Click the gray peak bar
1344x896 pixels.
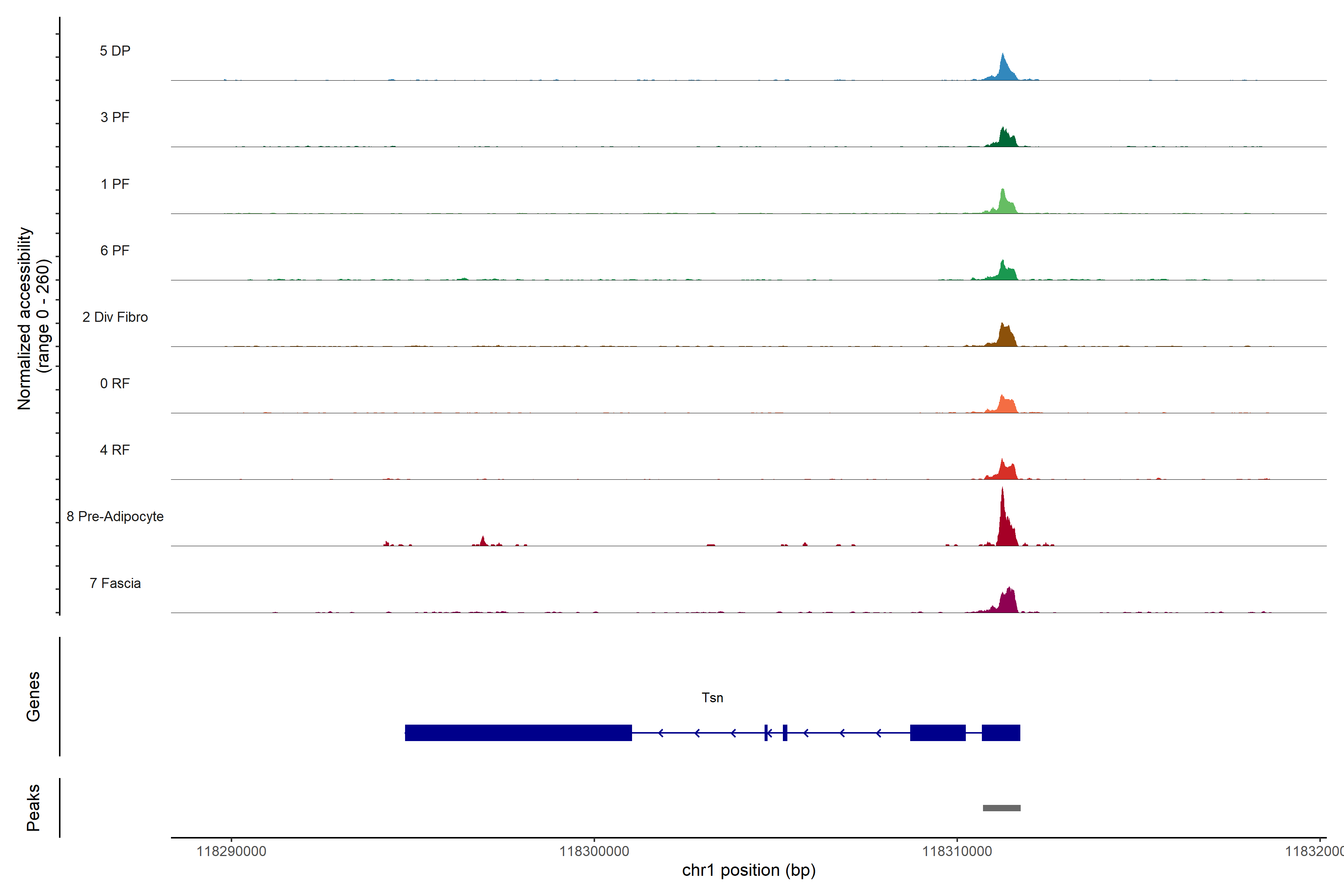coord(1001,808)
